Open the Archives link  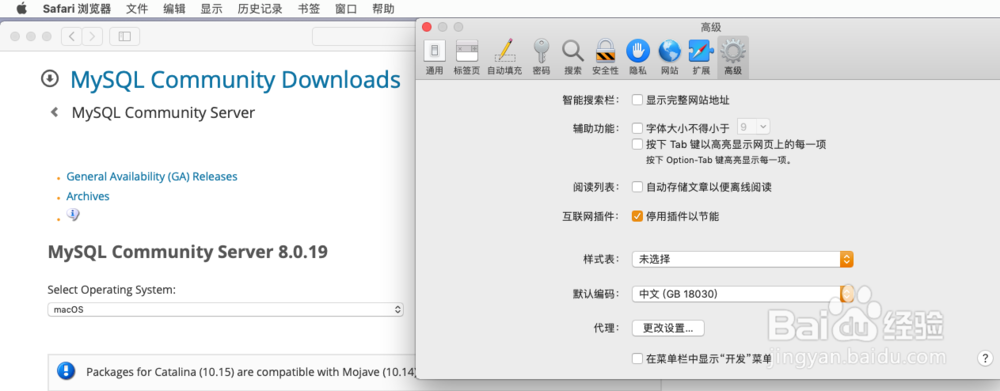(x=88, y=196)
